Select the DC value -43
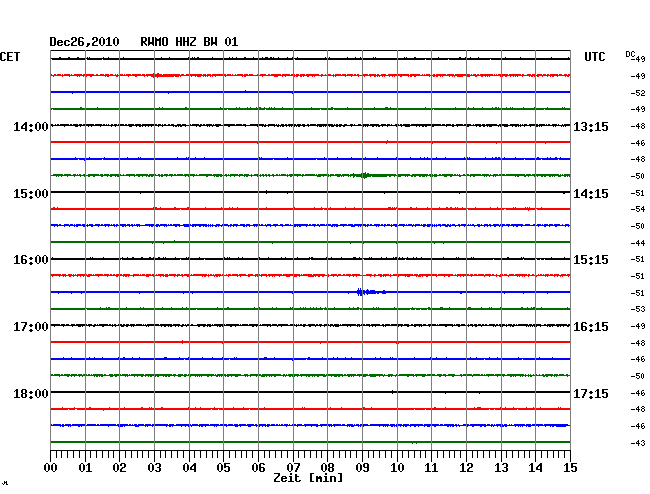Viewport: 650px width, 494px height. (x=638, y=443)
